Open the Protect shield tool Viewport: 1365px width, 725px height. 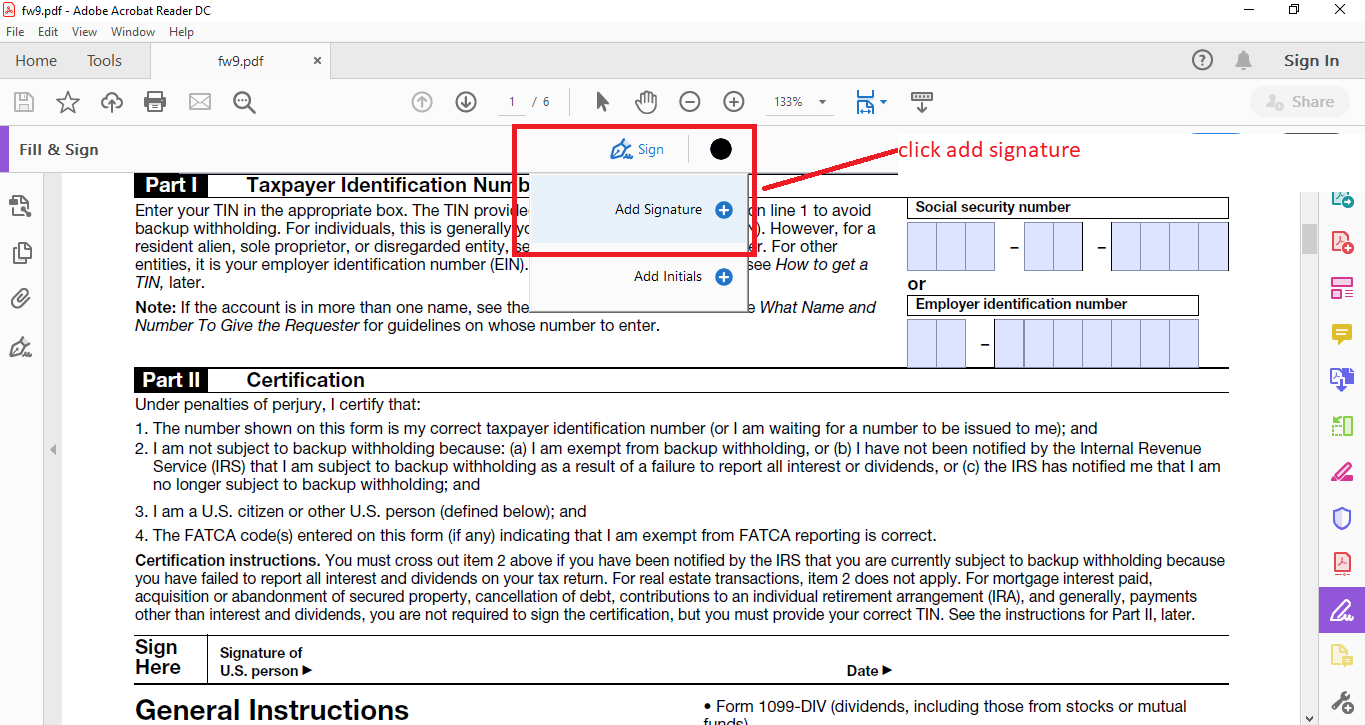point(1342,518)
